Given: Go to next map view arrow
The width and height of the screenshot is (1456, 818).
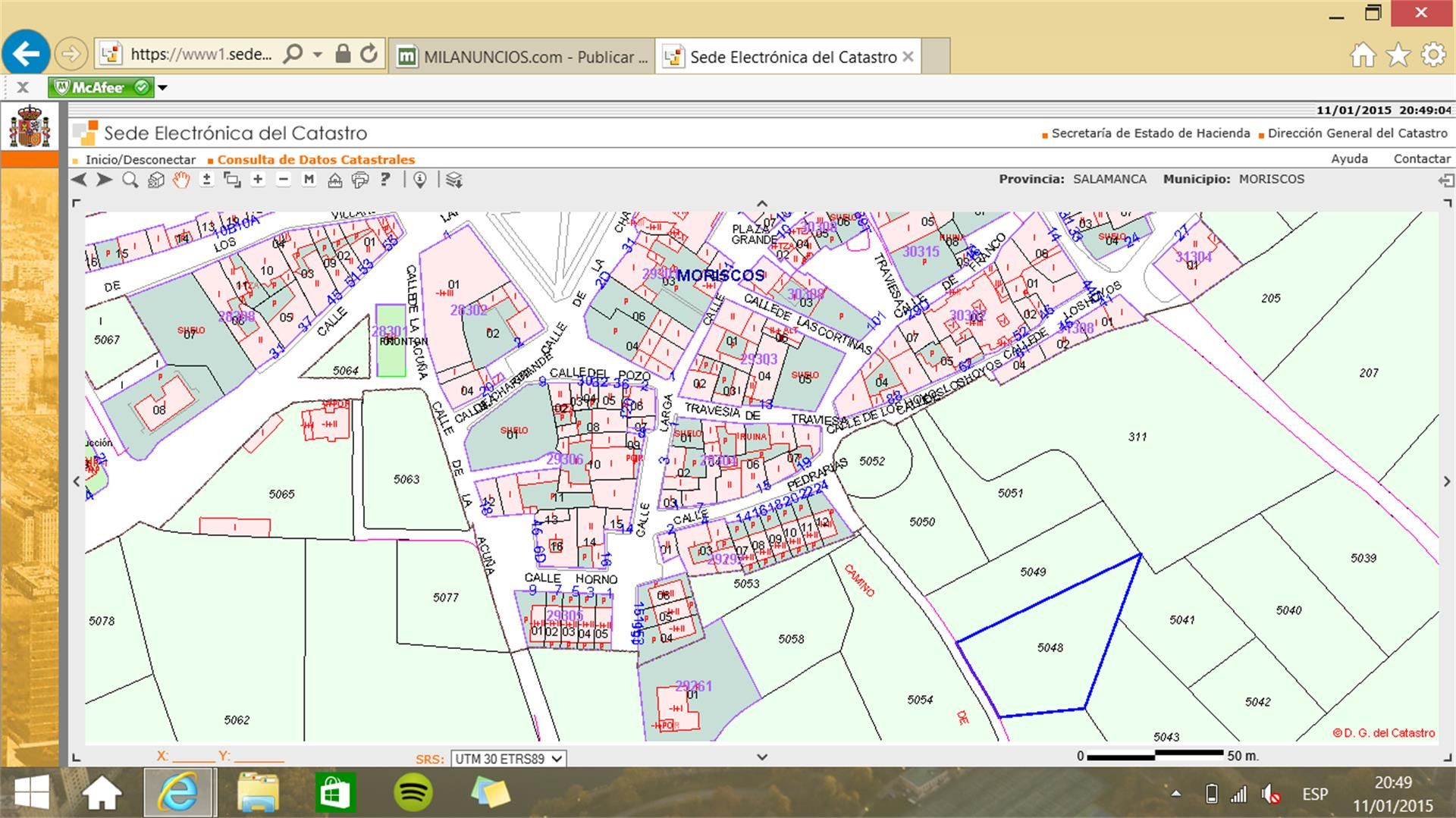Looking at the screenshot, I should tap(105, 180).
